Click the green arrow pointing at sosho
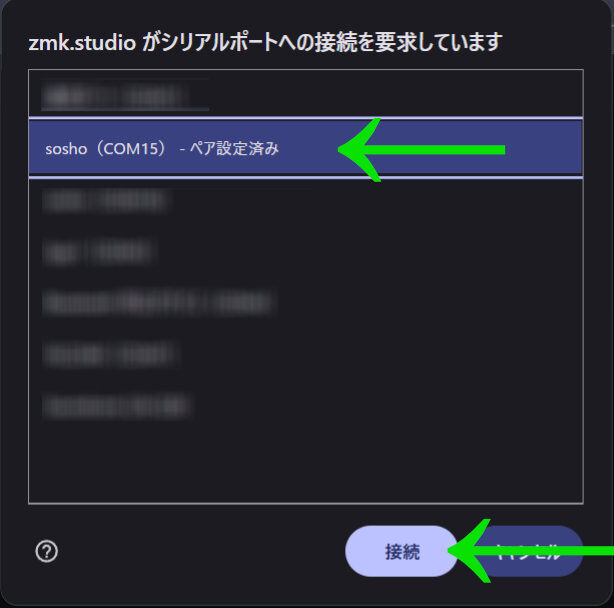 point(421,150)
